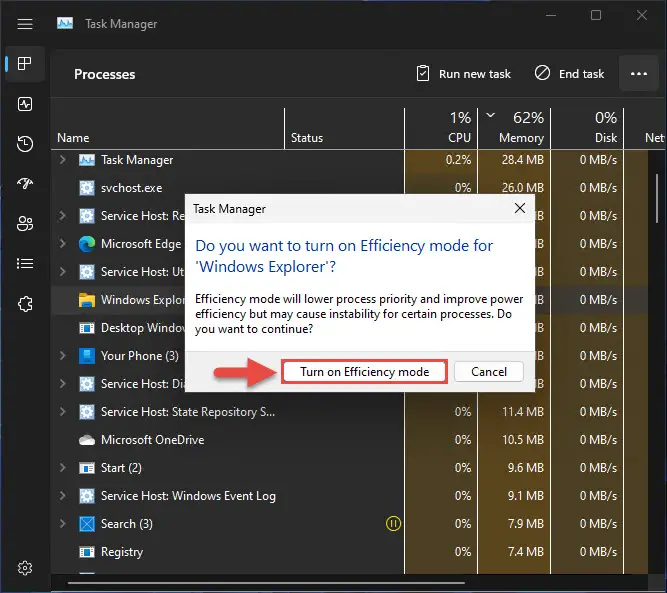Click the horizontal scrollbar at bottom
This screenshot has width=667, height=593.
coord(266,583)
